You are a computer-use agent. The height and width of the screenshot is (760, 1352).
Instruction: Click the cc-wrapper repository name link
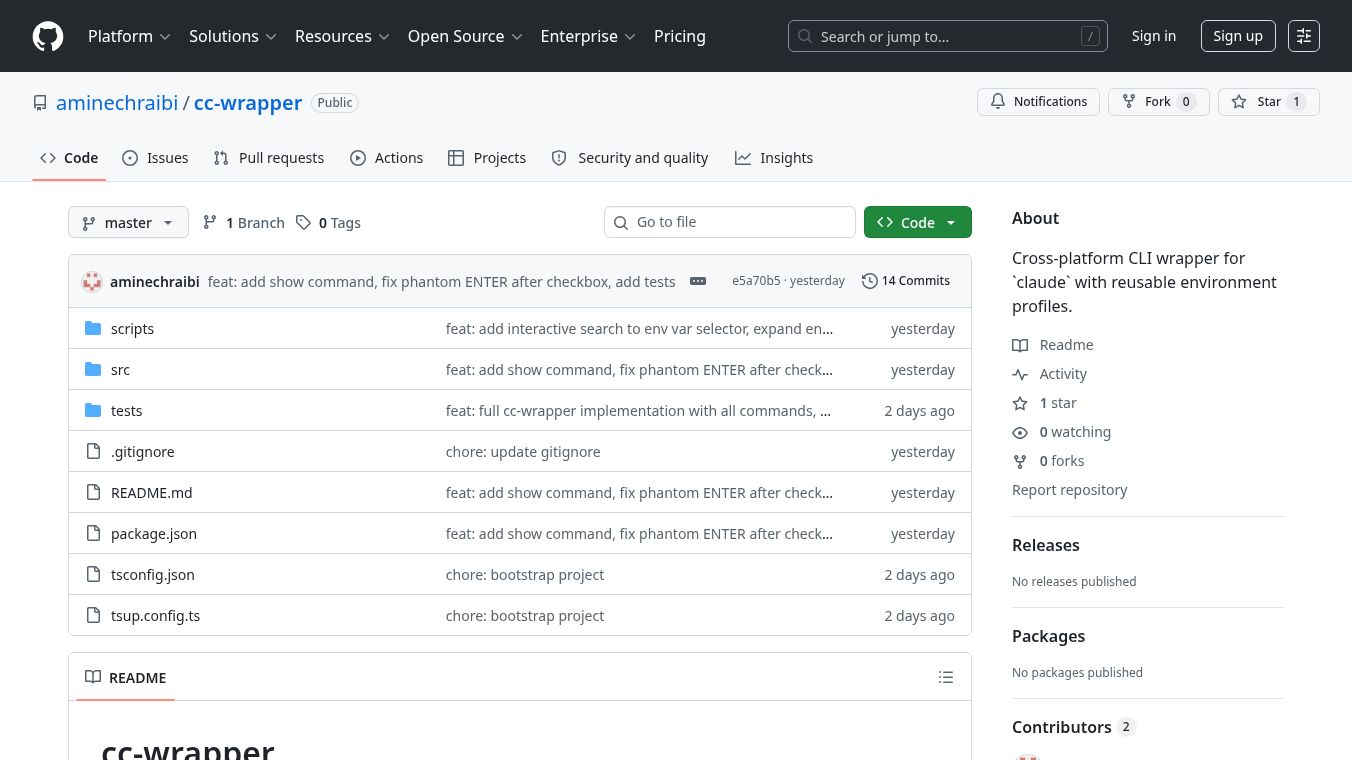pos(248,103)
